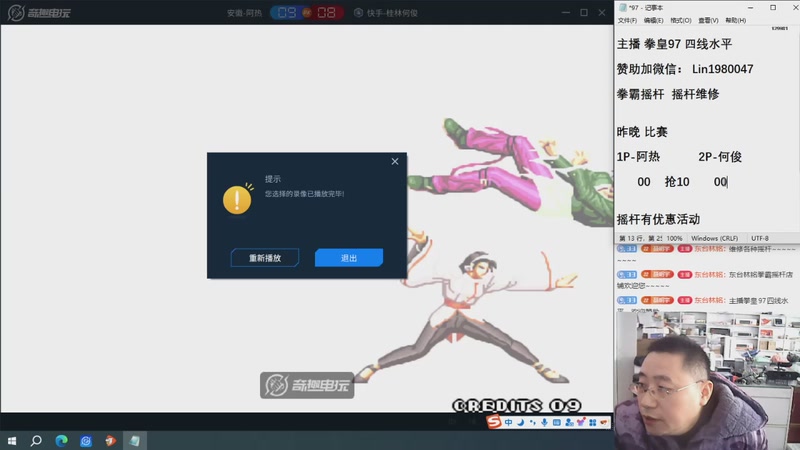Click 'UTF-8' encoding in Notepad status bar
Image resolution: width=800 pixels, height=450 pixels.
(x=760, y=238)
